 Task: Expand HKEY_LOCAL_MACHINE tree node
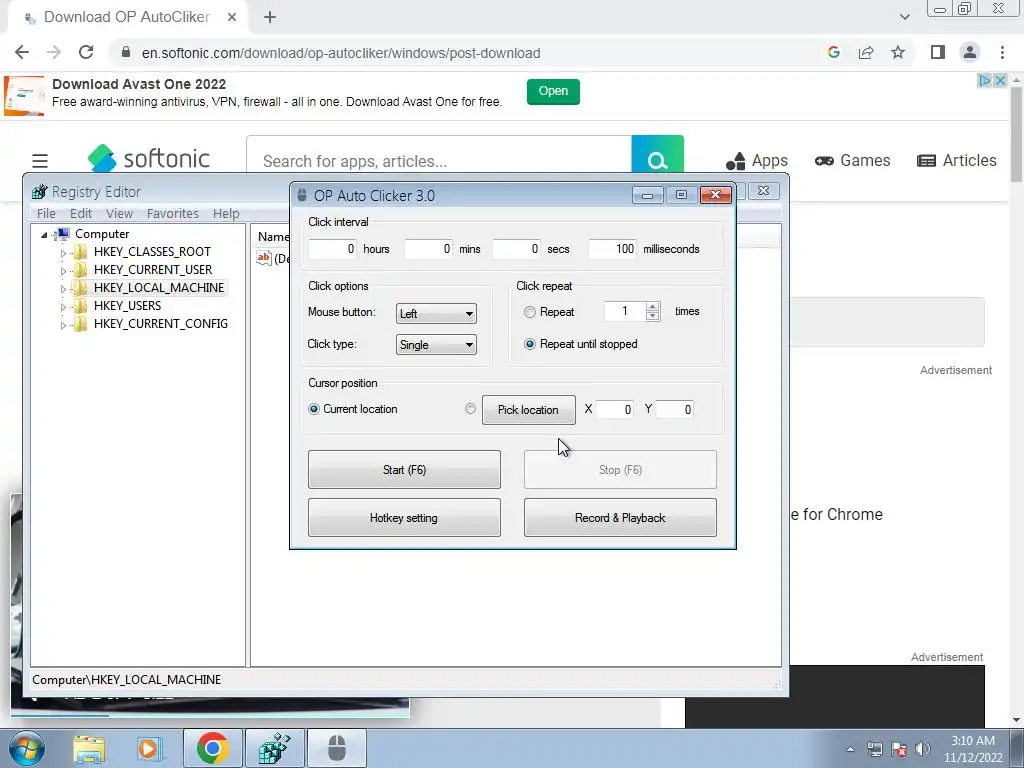pos(63,289)
